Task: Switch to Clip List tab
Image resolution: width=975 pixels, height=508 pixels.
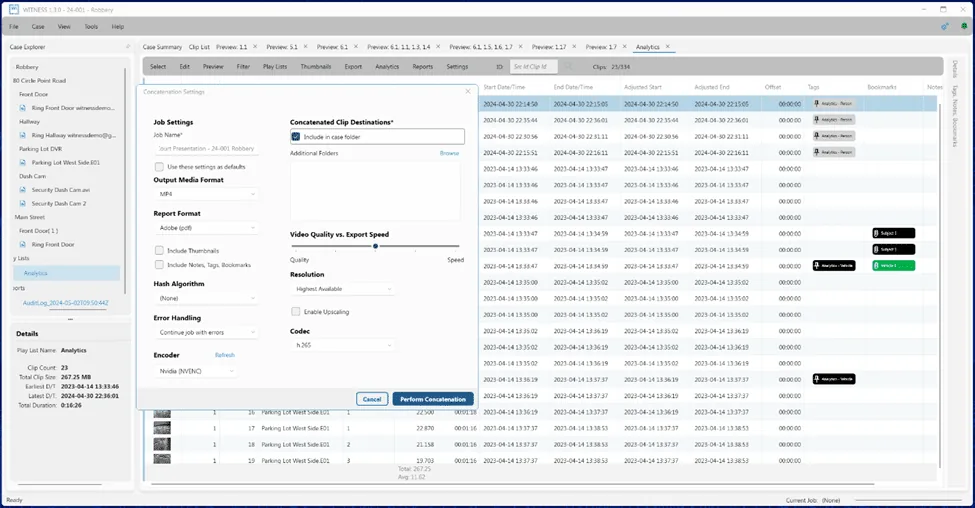Action: [199, 47]
